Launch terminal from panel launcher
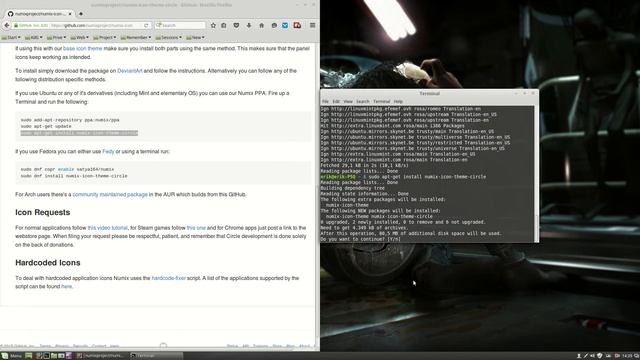 tap(47, 356)
